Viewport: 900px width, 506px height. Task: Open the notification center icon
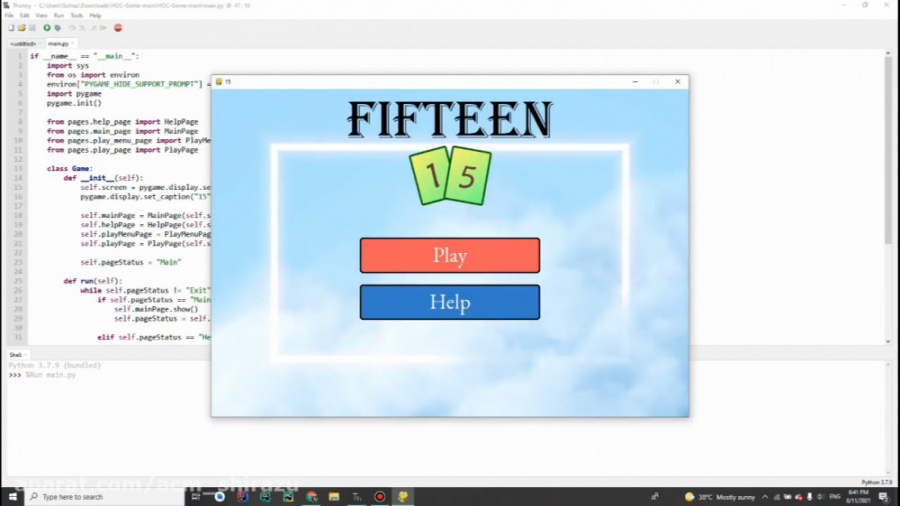pos(884,497)
